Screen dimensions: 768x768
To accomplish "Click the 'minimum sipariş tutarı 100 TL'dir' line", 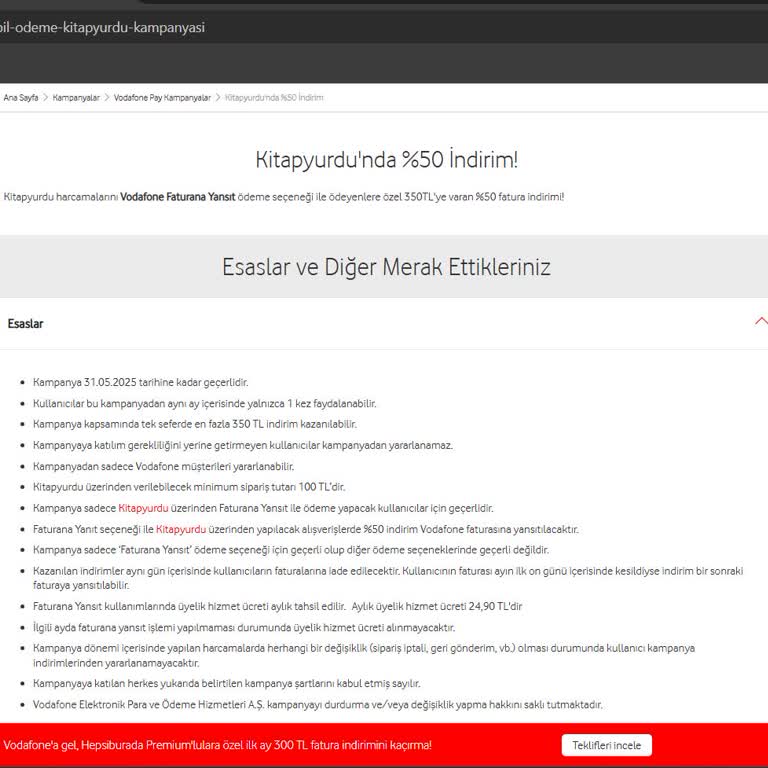I will (189, 487).
